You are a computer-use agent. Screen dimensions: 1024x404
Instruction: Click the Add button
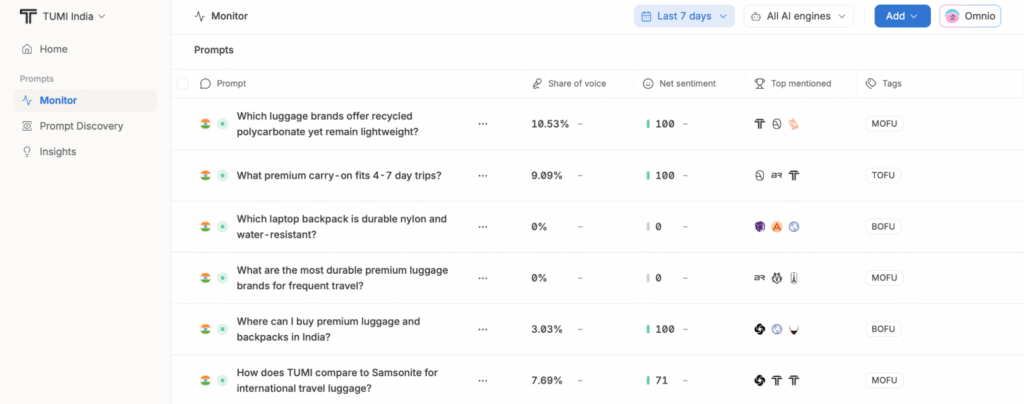pyautogui.click(x=903, y=16)
